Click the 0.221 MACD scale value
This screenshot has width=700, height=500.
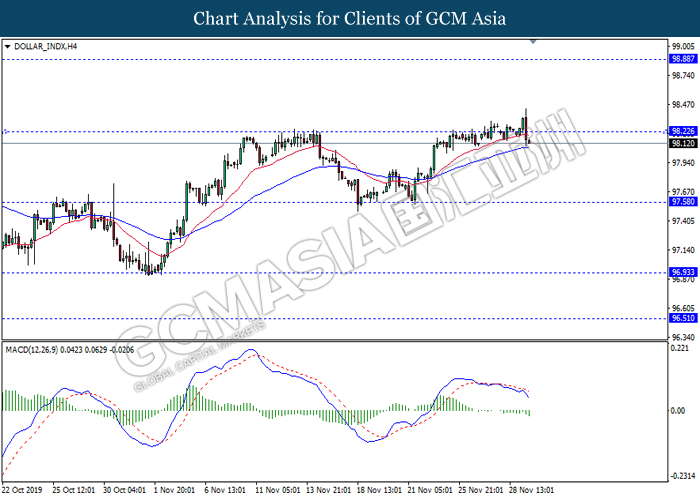click(680, 348)
